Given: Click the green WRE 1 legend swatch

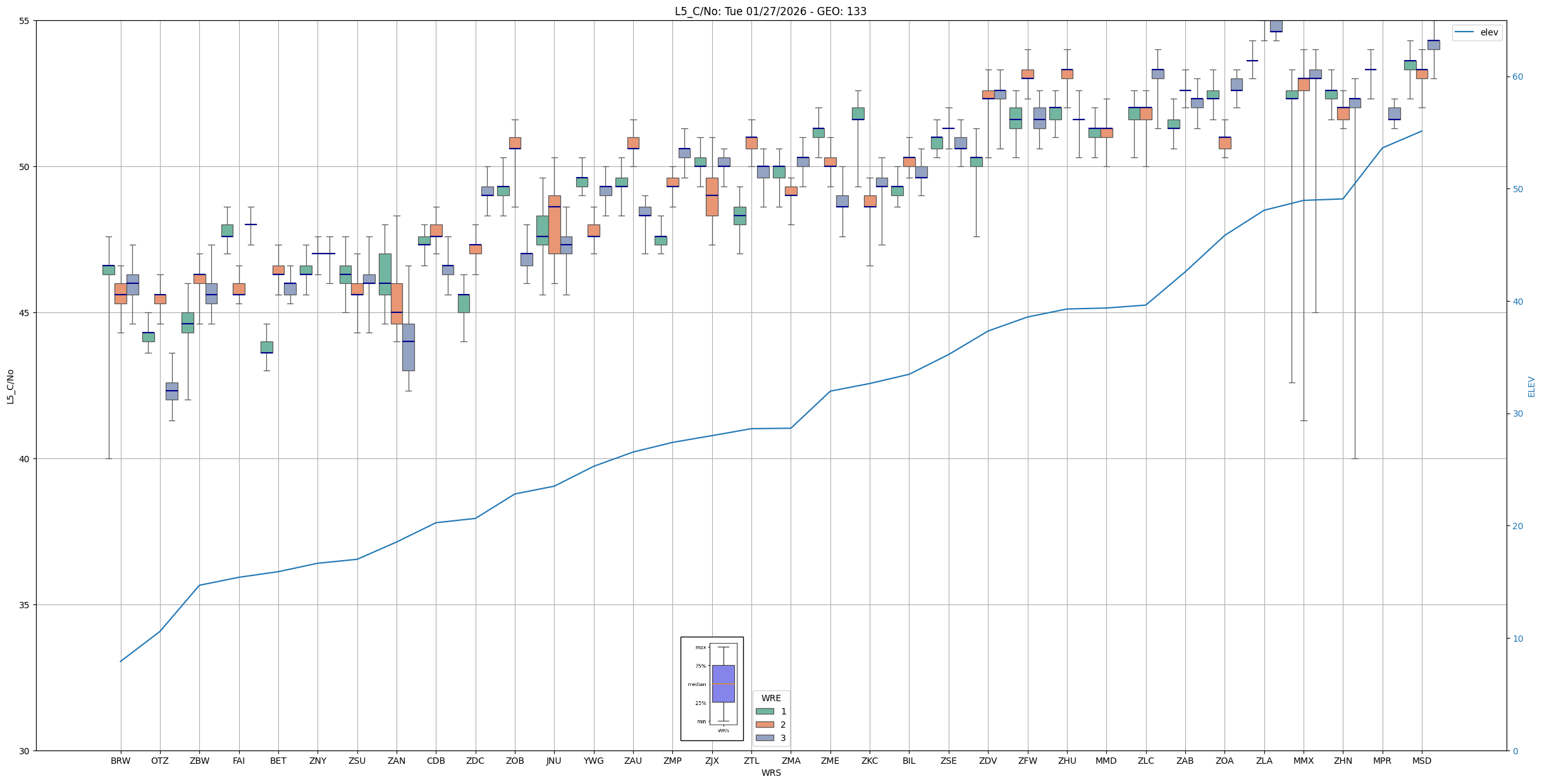Looking at the screenshot, I should [765, 711].
